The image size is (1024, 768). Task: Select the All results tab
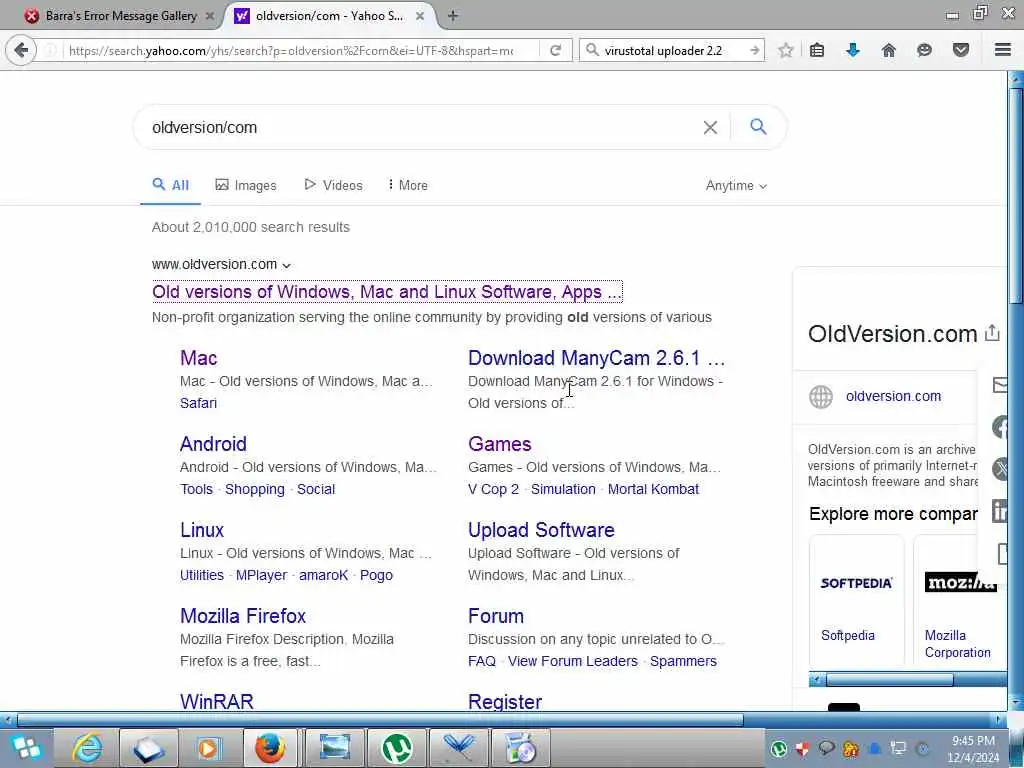[x=170, y=185]
